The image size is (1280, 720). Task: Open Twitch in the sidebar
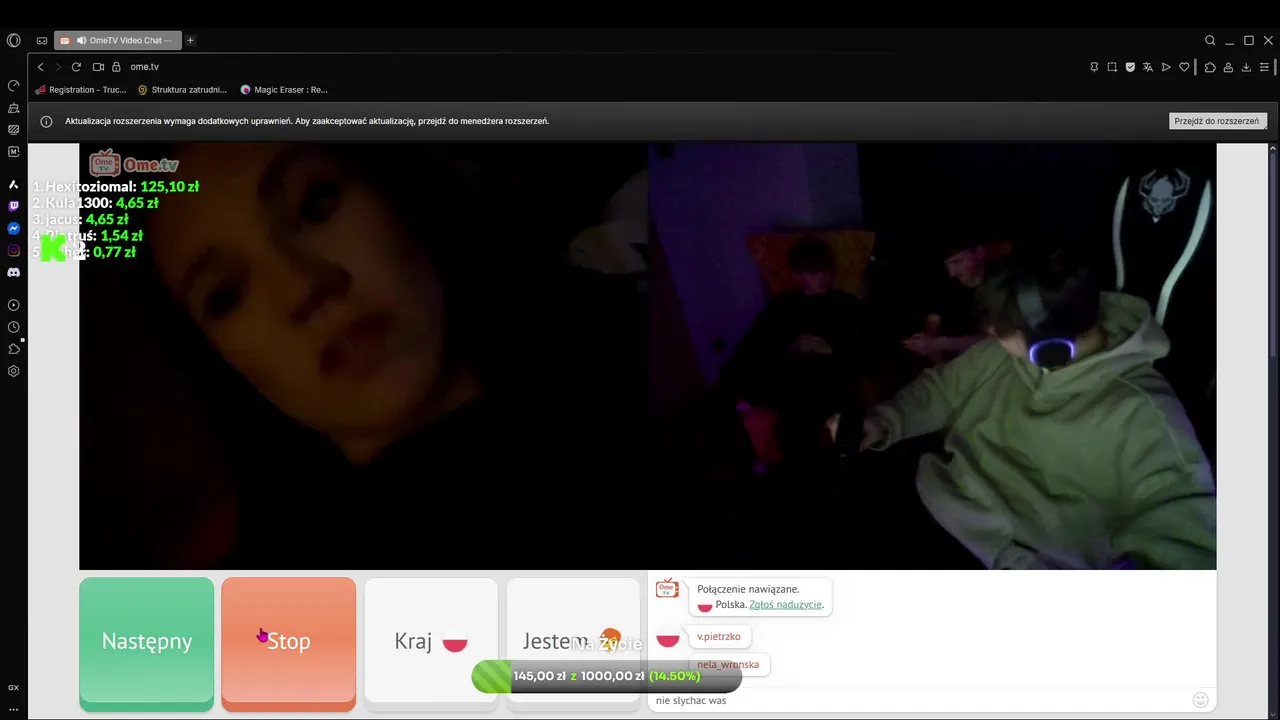pyautogui.click(x=13, y=206)
